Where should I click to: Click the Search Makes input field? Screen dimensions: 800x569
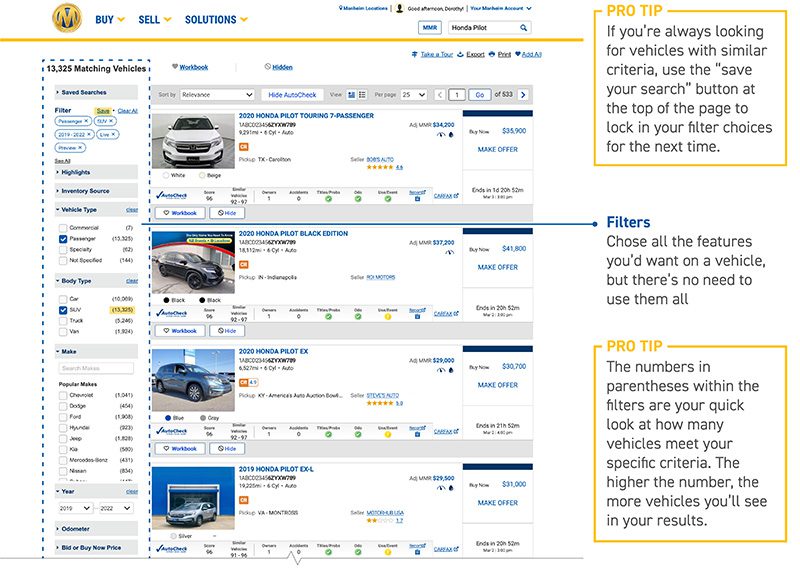coord(96,368)
